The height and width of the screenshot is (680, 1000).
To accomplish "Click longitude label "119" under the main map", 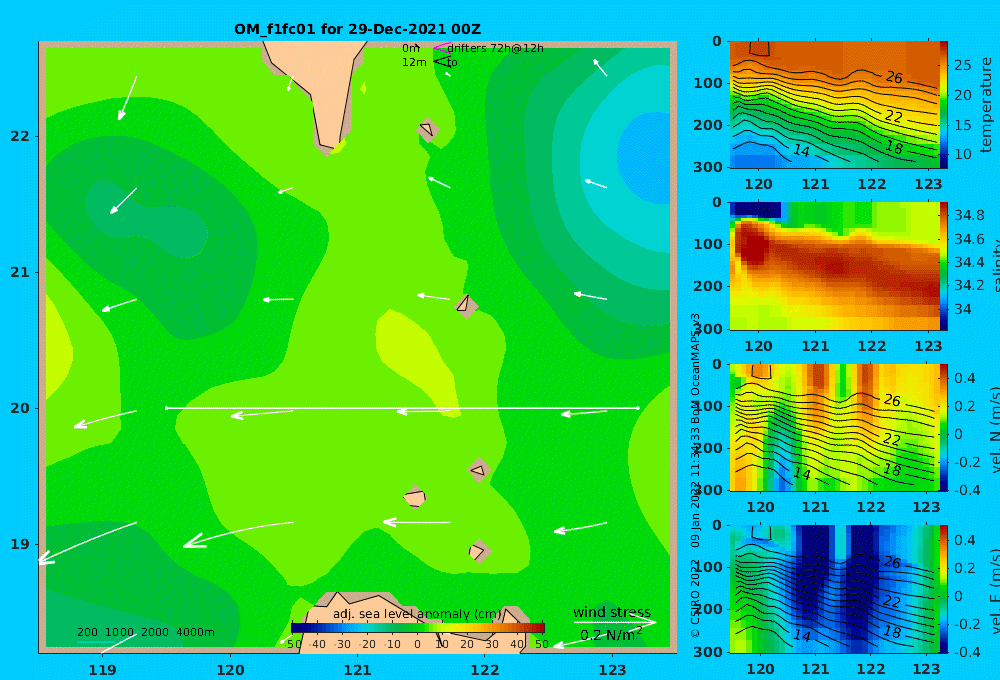I will coord(102,670).
